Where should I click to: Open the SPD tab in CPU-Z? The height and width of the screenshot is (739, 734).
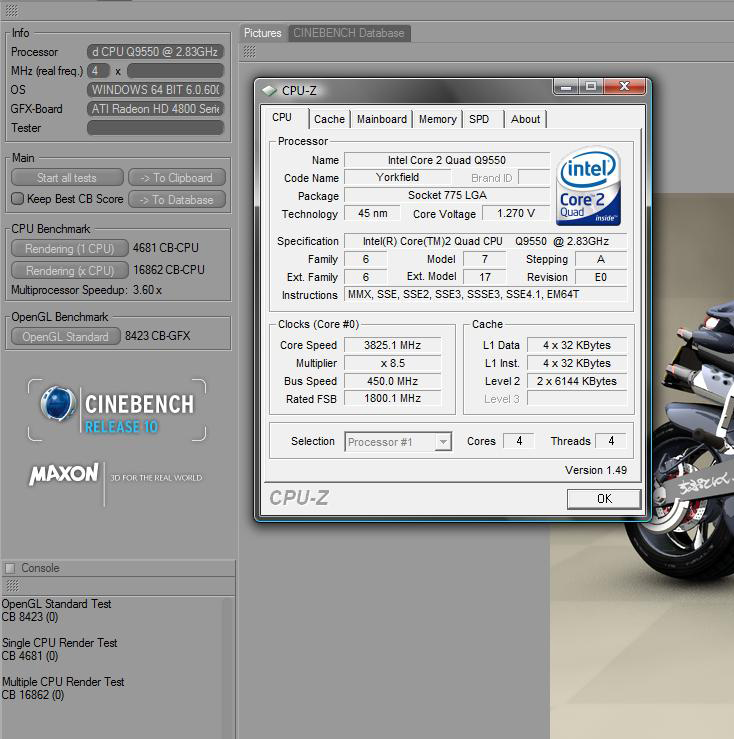pos(479,119)
